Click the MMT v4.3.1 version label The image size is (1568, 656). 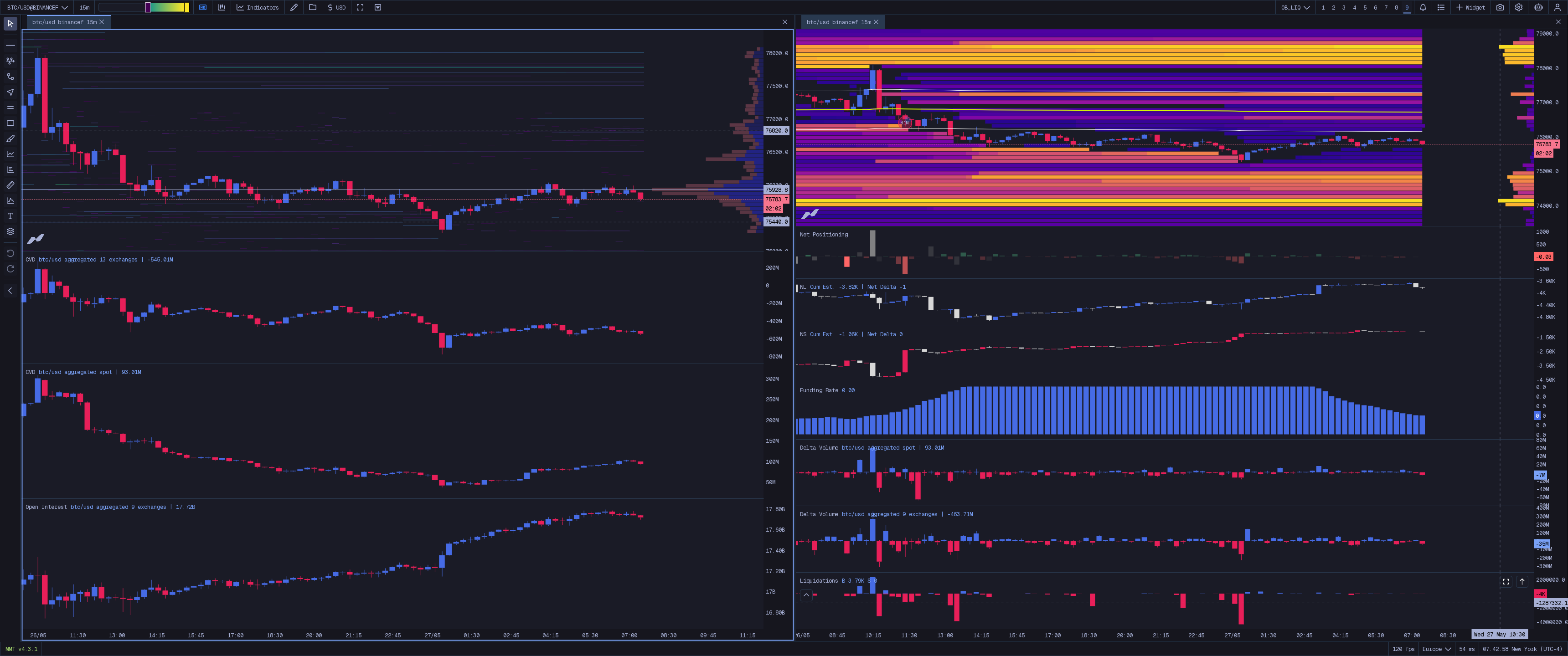(21, 649)
